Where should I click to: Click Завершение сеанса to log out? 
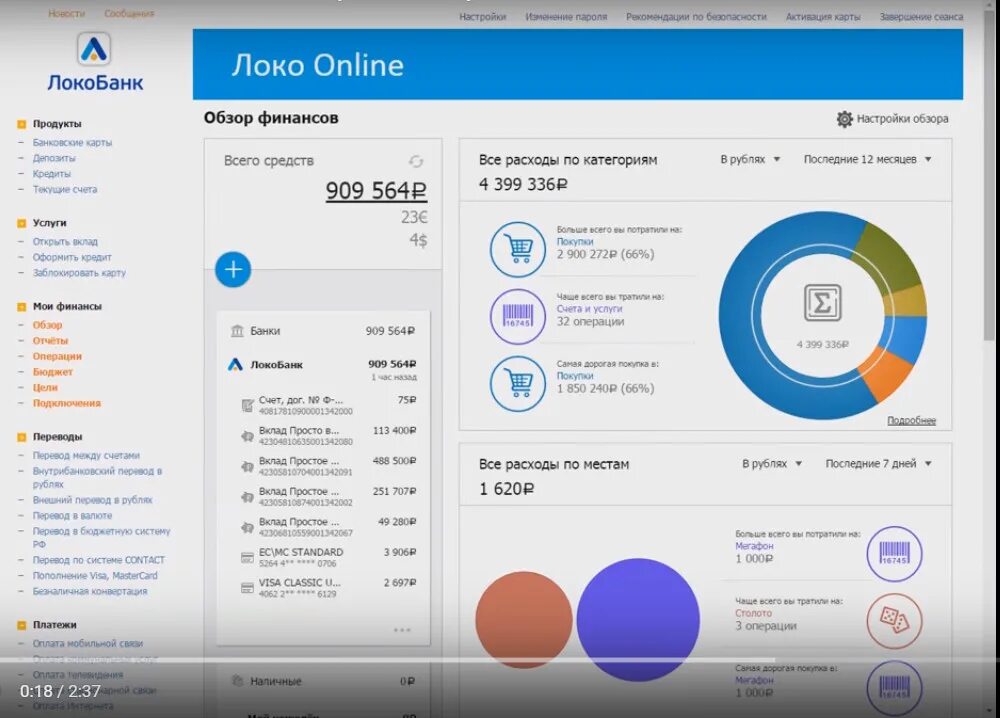921,17
